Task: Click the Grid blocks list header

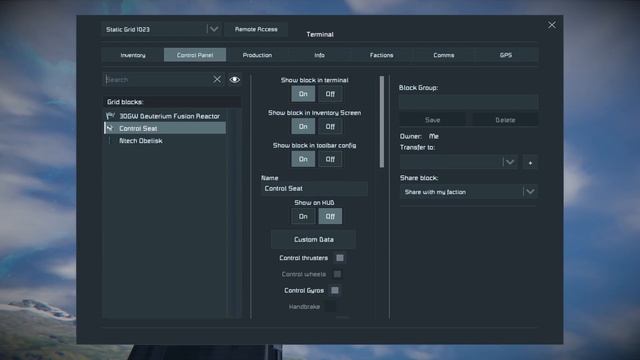Action: [171, 102]
